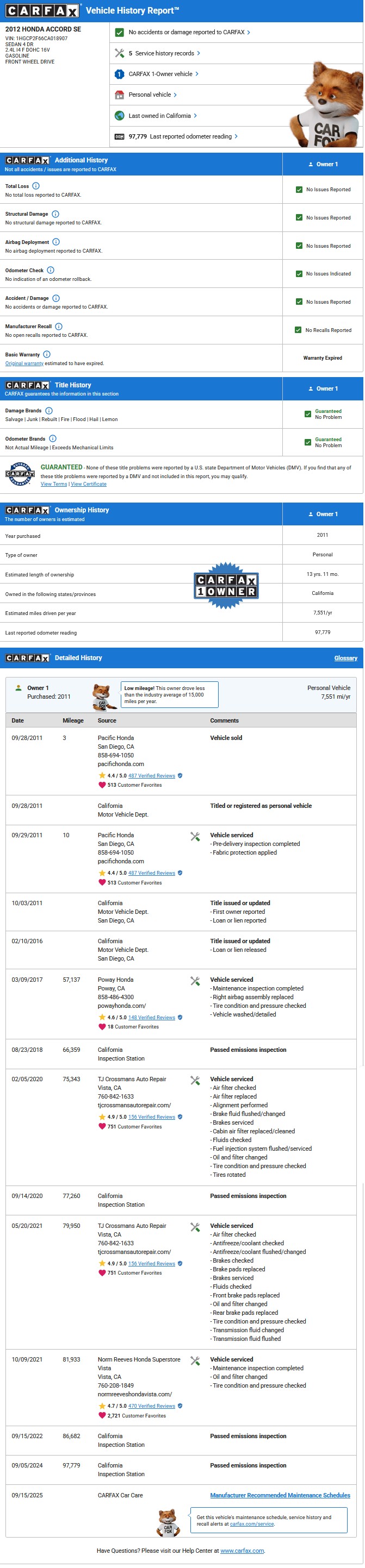Viewport: 365px width, 1568px height.
Task: Click the CARFAX logo in header
Action: (42, 10)
